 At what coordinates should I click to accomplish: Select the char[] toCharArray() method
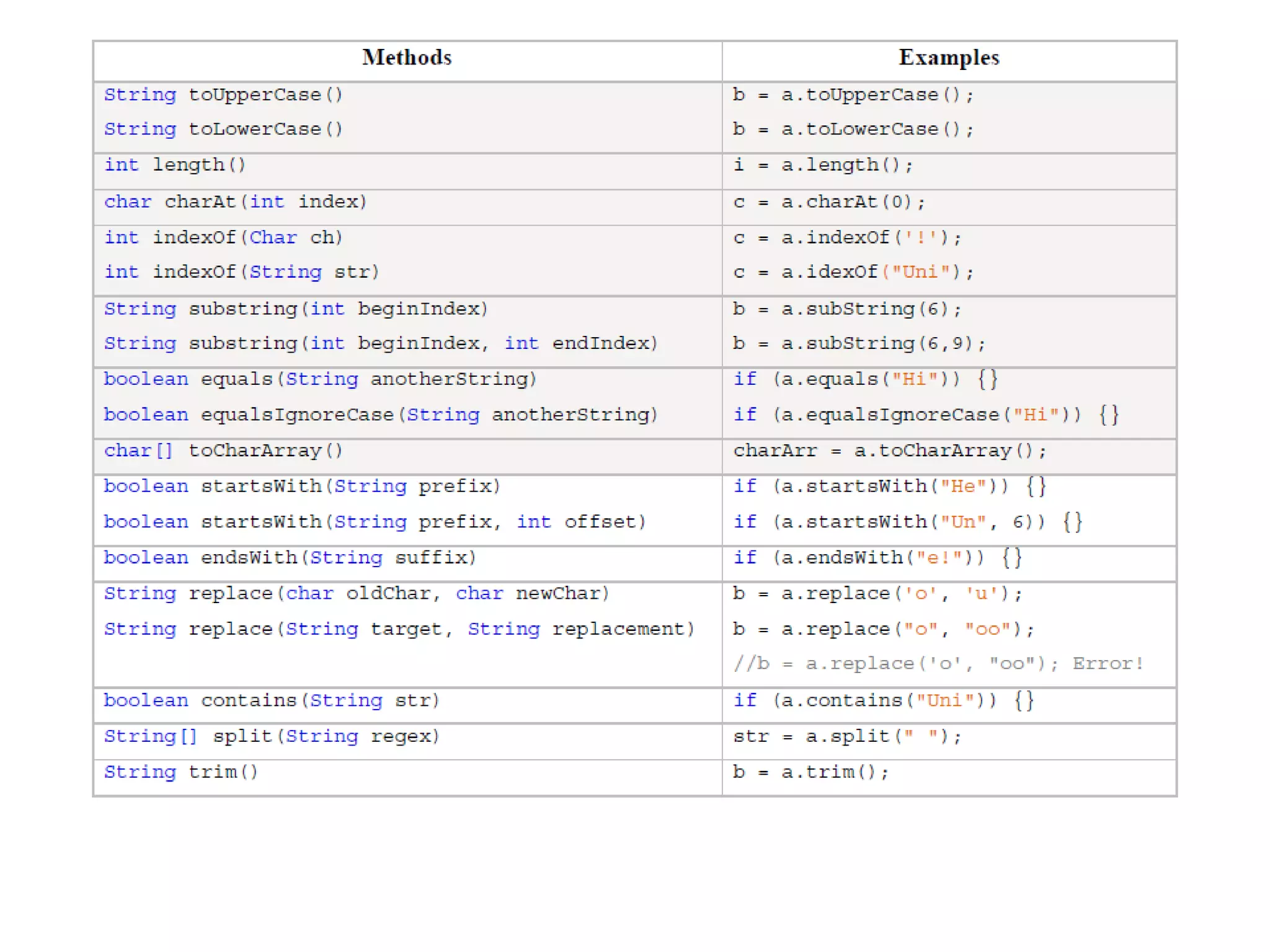pos(223,451)
